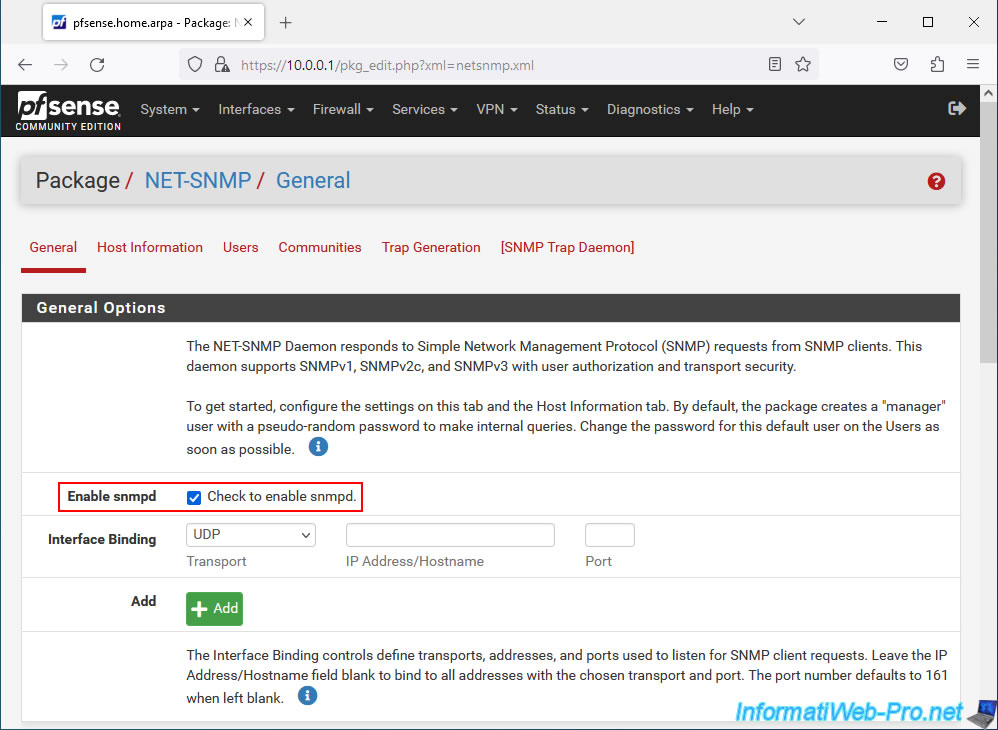Switch to Host Information tab
The width and height of the screenshot is (998, 730).
(150, 248)
